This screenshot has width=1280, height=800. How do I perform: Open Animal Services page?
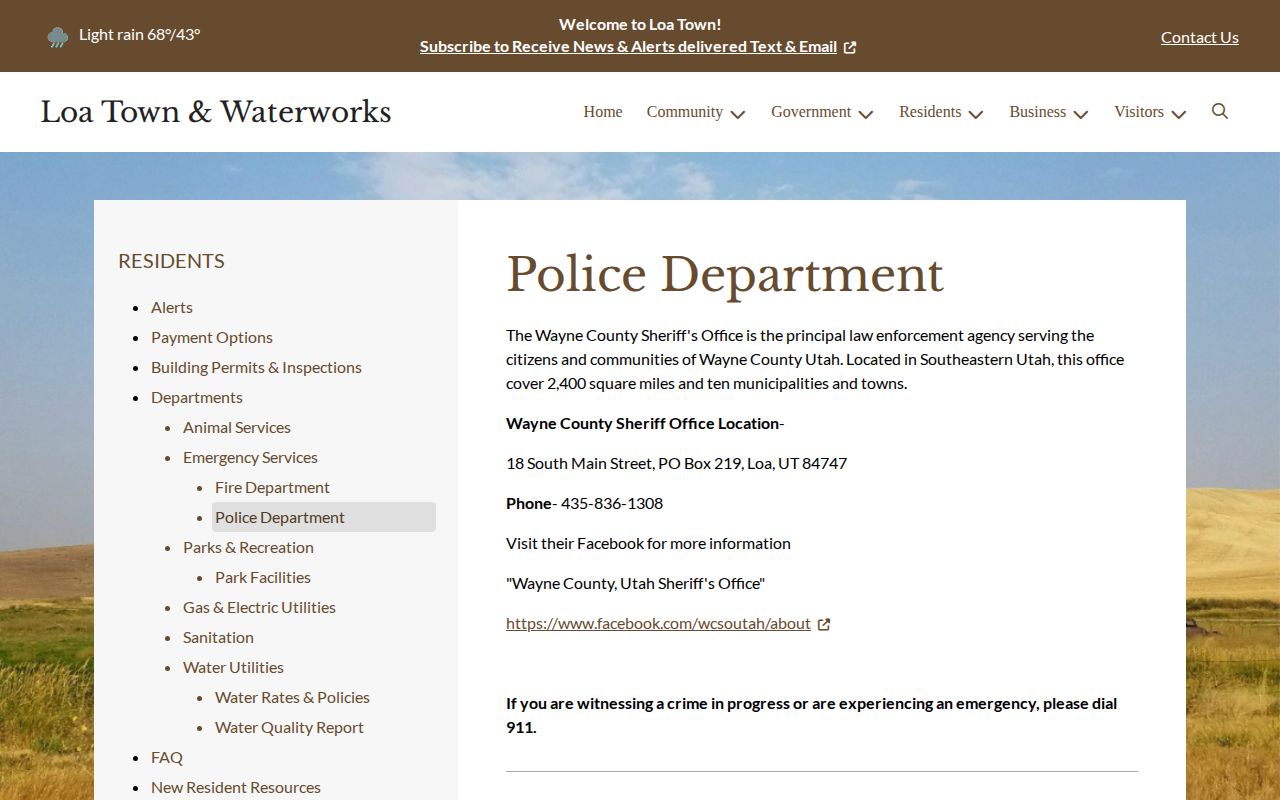pyautogui.click(x=237, y=427)
